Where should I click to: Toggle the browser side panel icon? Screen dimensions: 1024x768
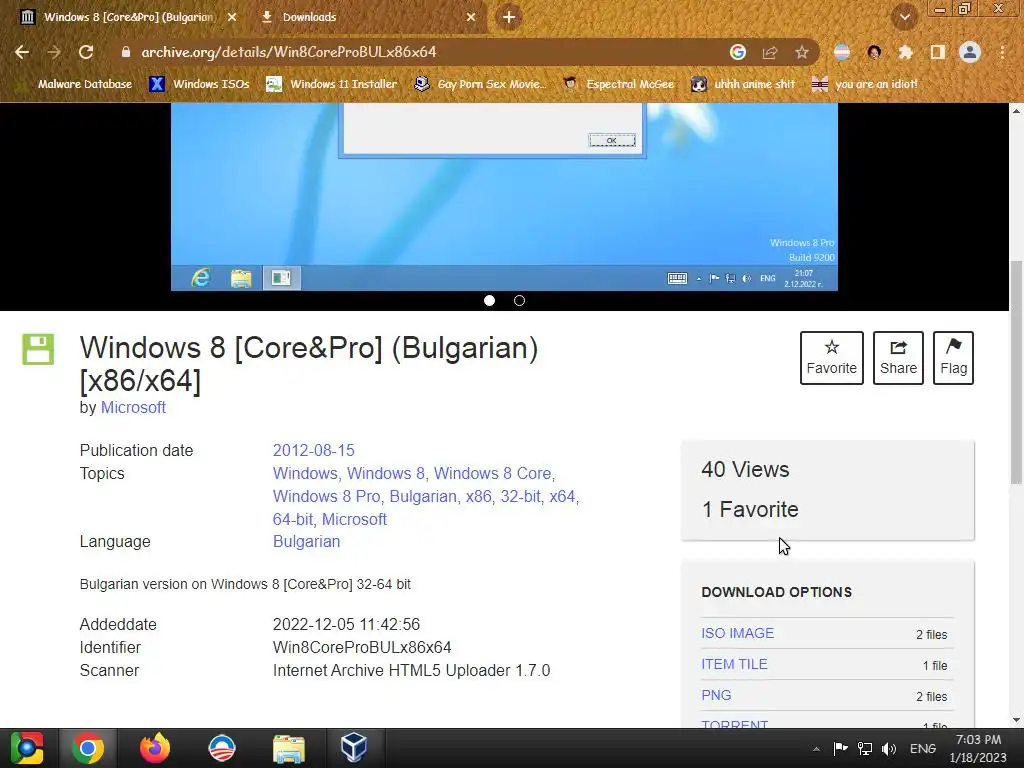(x=938, y=52)
